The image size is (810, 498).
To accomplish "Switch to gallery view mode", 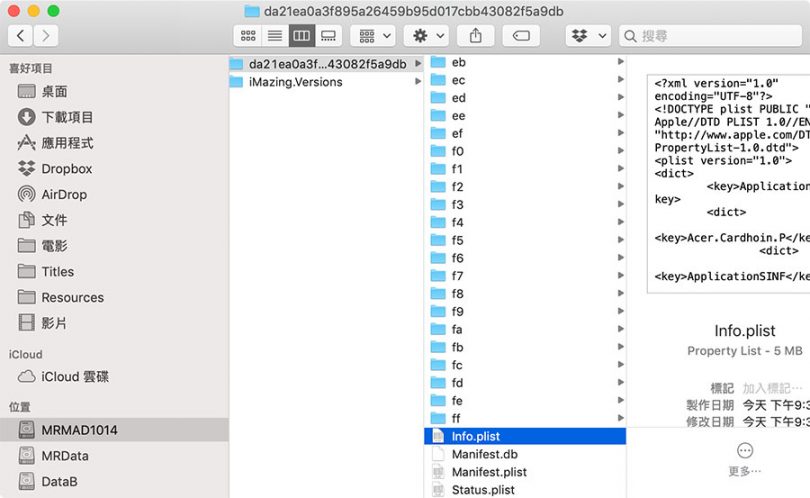I will 328,36.
